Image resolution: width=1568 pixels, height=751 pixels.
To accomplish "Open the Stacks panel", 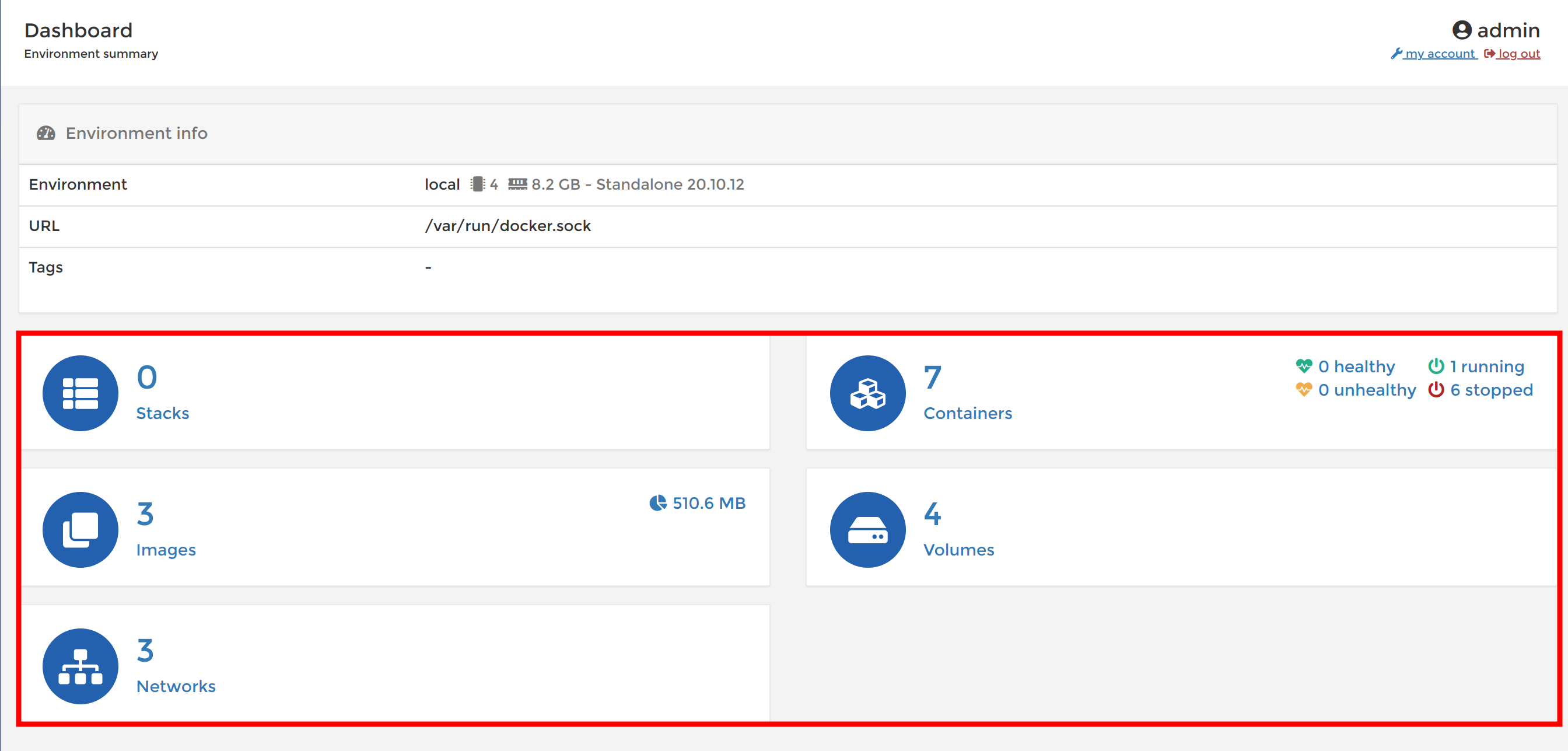I will (x=162, y=413).
